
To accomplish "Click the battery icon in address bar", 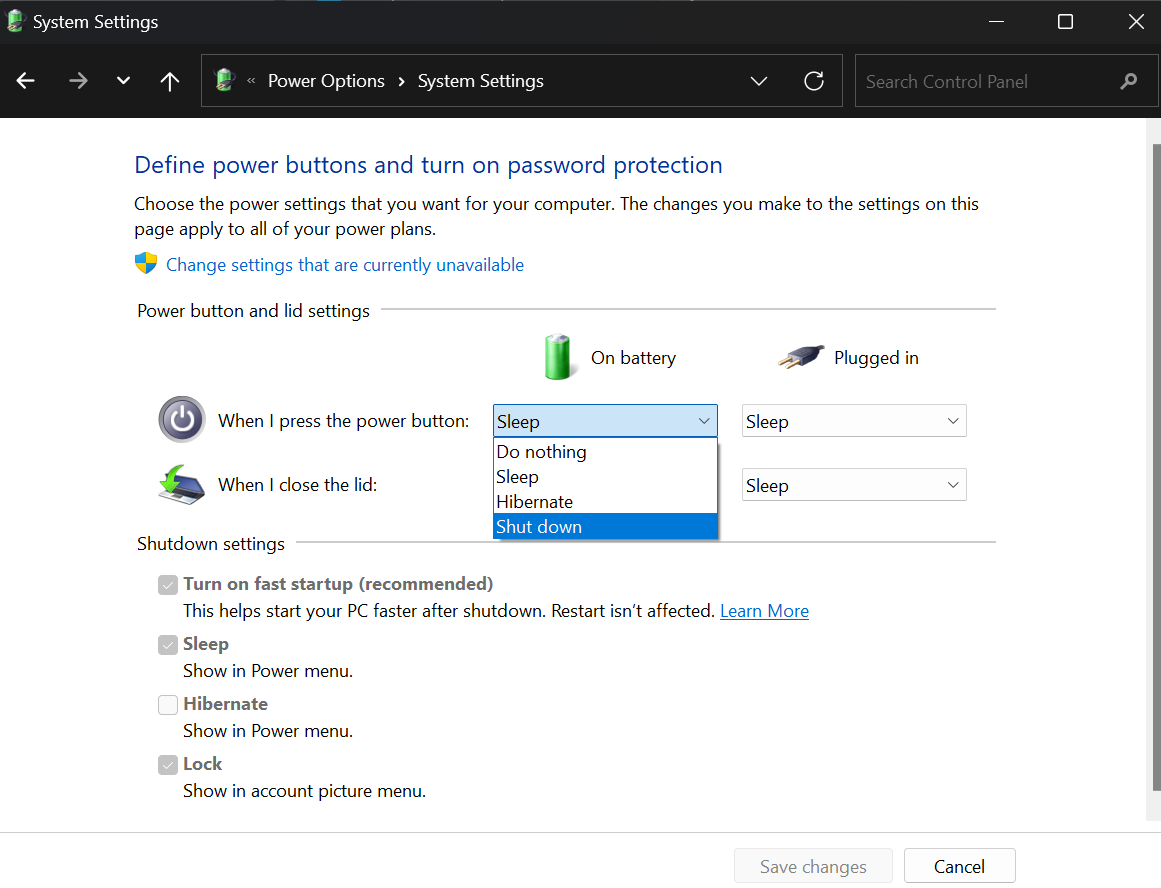I will pyautogui.click(x=226, y=81).
